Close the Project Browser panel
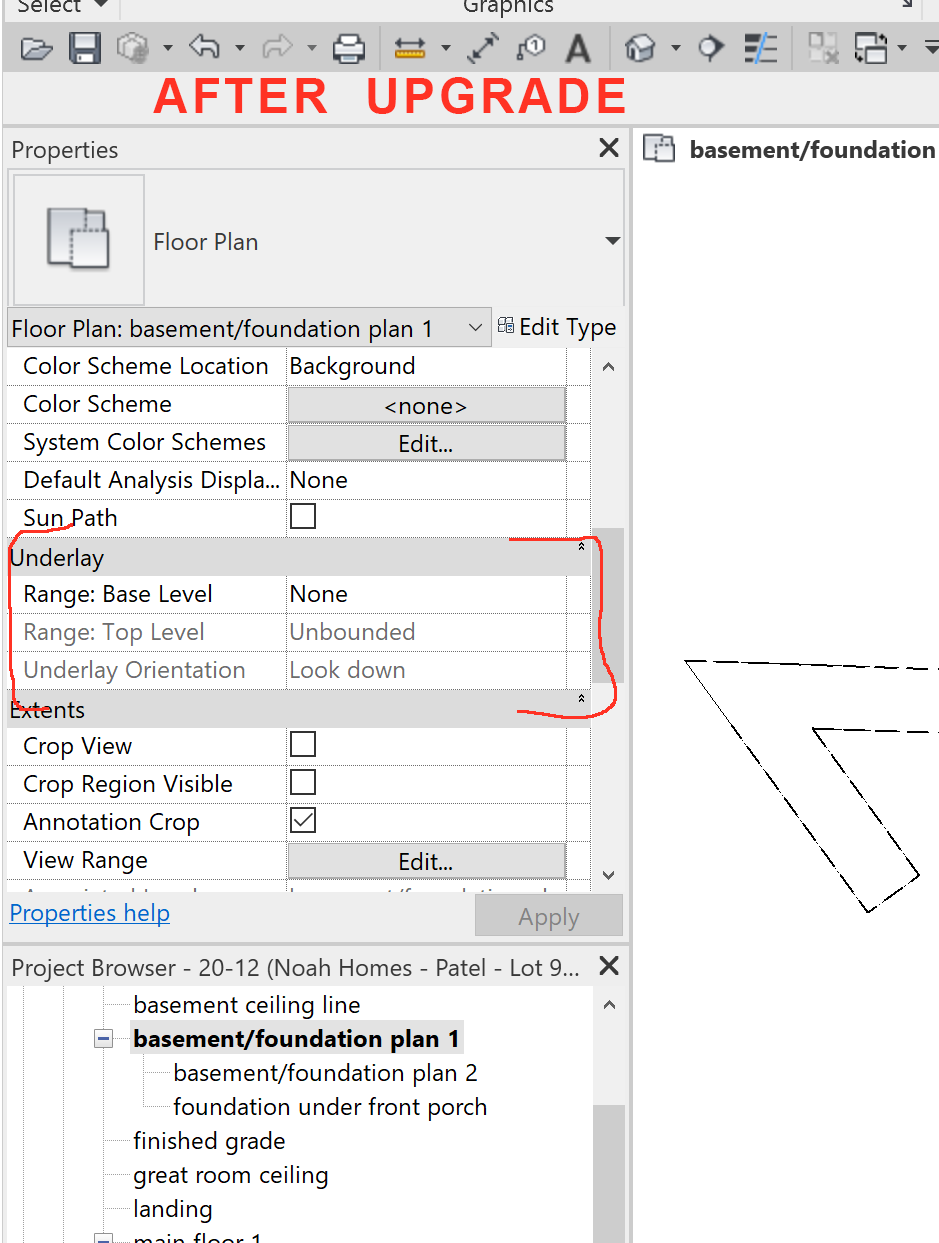Viewport: 939px width, 1243px height. [x=608, y=967]
